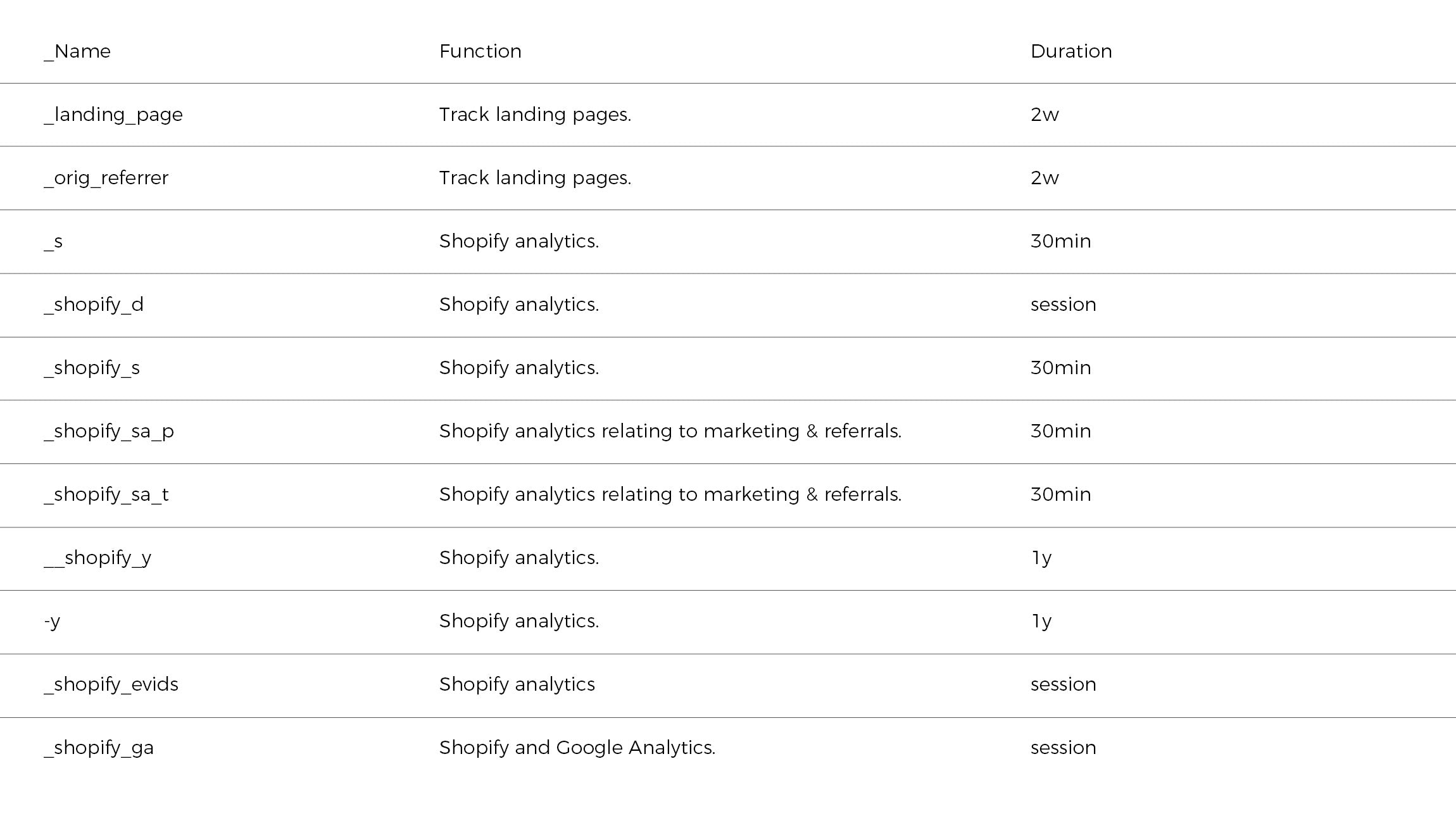Click the Shopify and Google Analytics description
1456x823 pixels.
(577, 748)
